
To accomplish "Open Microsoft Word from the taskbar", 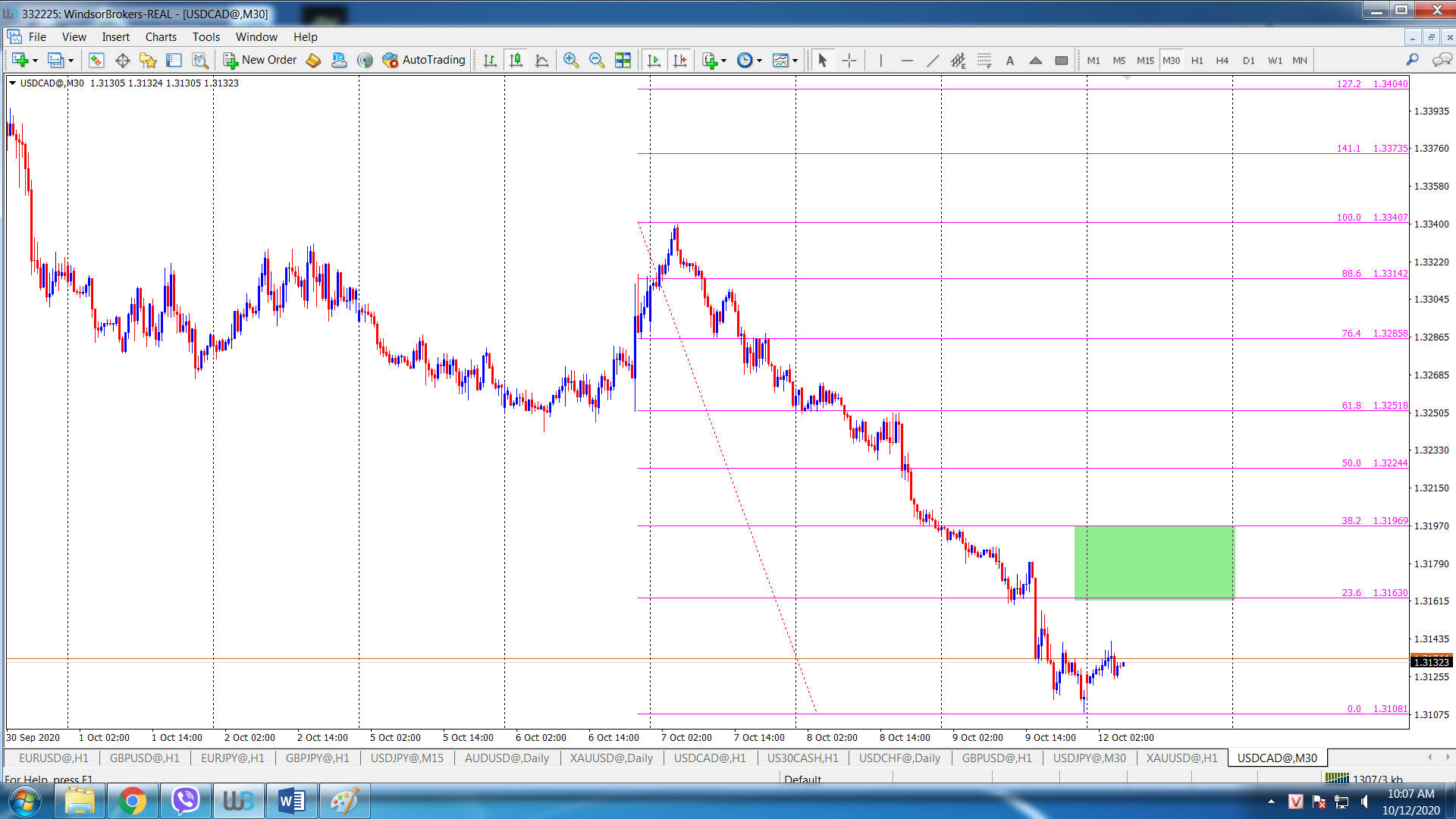I will pyautogui.click(x=291, y=801).
